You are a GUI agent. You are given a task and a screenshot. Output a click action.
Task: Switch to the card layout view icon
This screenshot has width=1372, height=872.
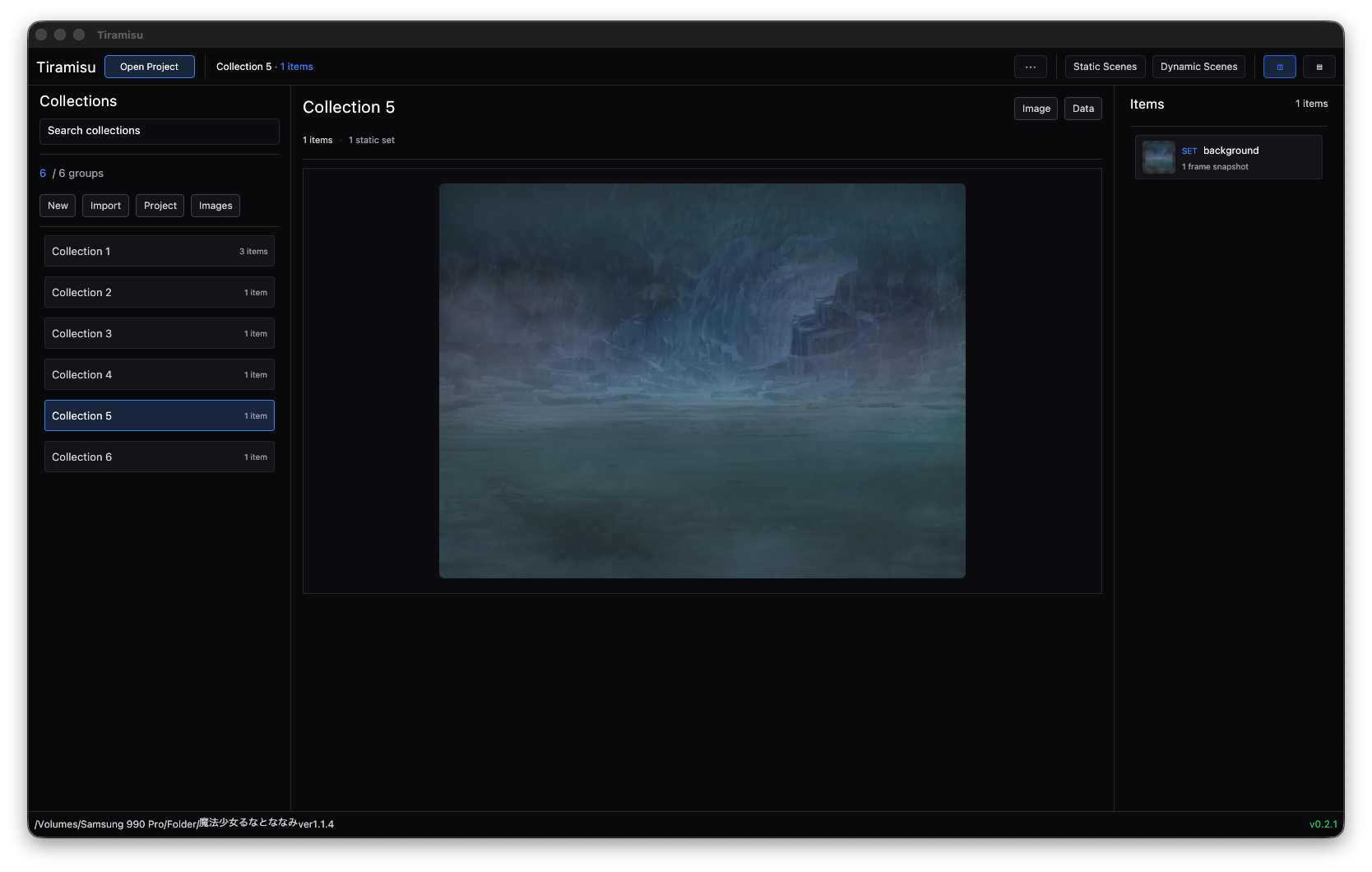pyautogui.click(x=1279, y=67)
